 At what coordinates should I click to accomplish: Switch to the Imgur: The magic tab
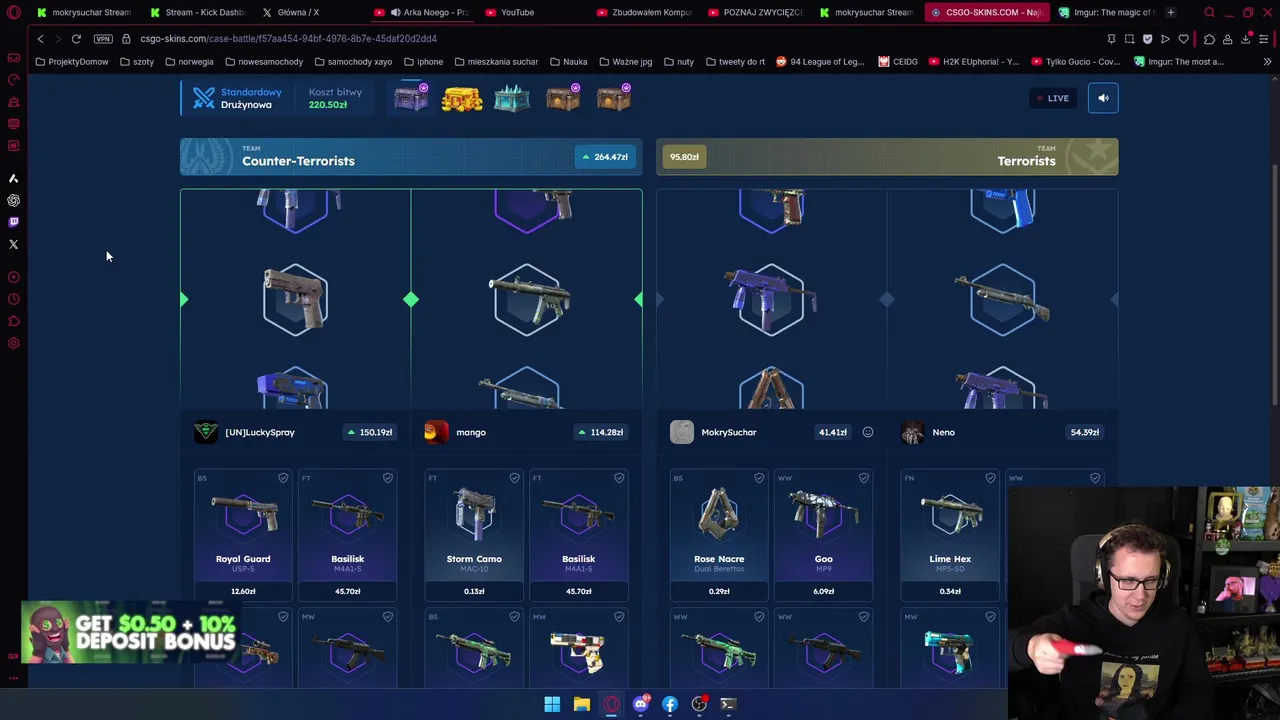pos(1105,12)
